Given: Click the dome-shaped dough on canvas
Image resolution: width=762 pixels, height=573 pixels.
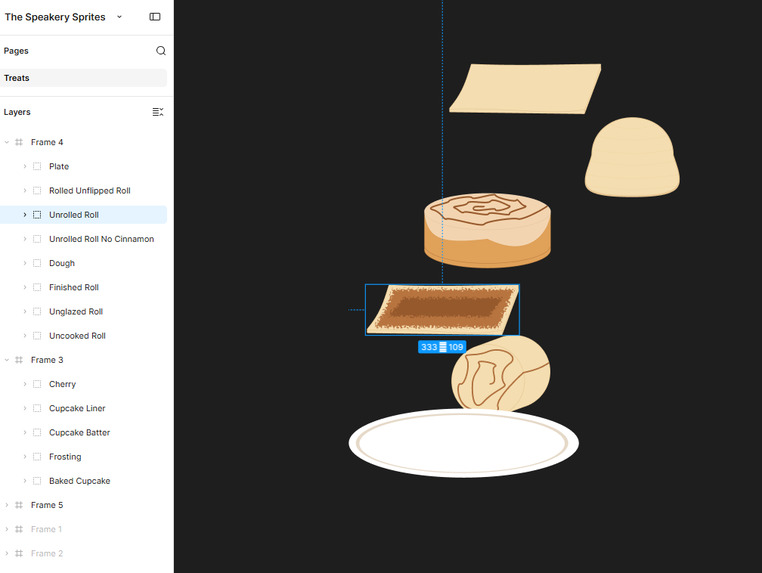Looking at the screenshot, I should pos(632,156).
